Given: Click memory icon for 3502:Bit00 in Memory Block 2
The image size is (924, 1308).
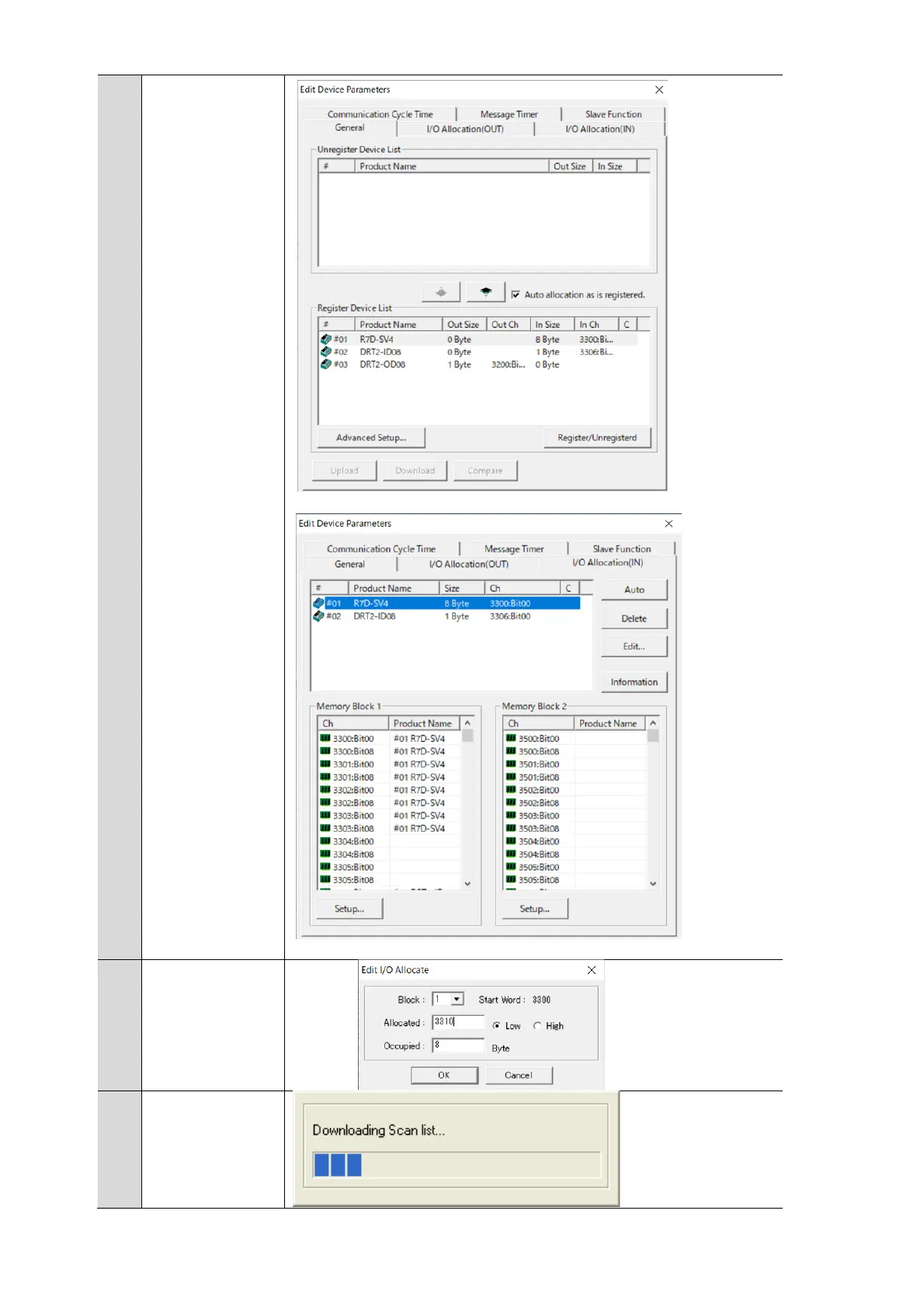Looking at the screenshot, I should pyautogui.click(x=511, y=790).
